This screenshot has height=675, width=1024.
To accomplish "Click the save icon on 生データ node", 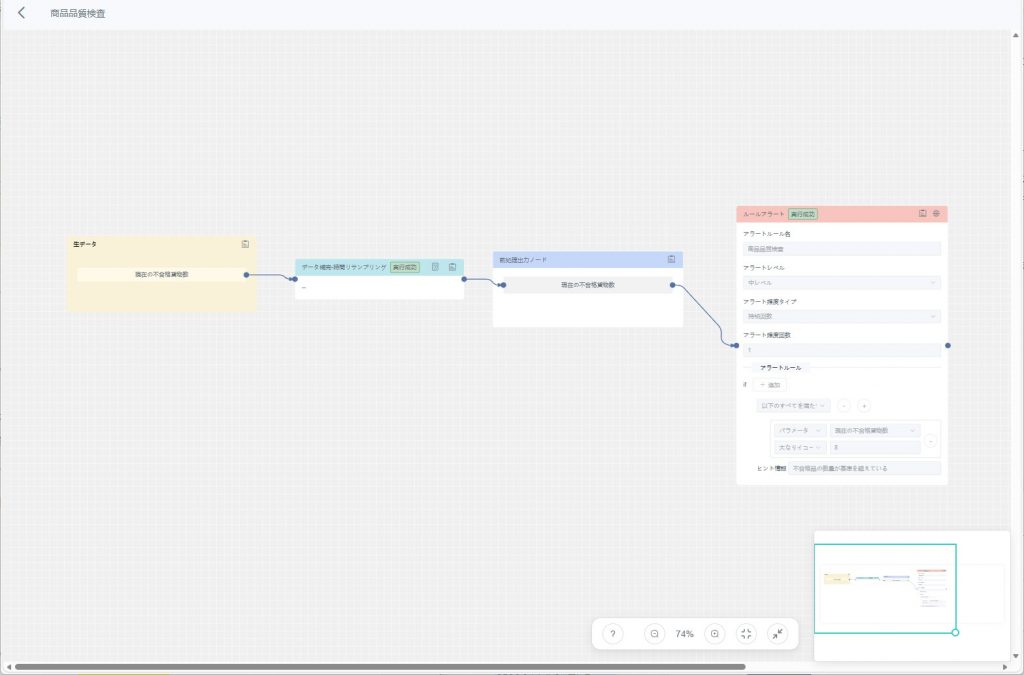I will tap(245, 243).
